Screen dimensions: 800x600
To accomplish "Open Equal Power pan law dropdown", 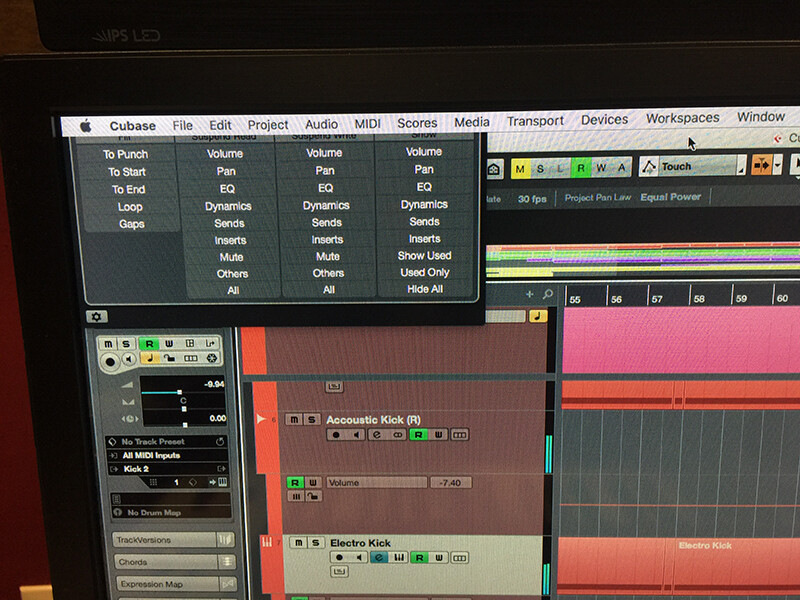I will coord(670,197).
